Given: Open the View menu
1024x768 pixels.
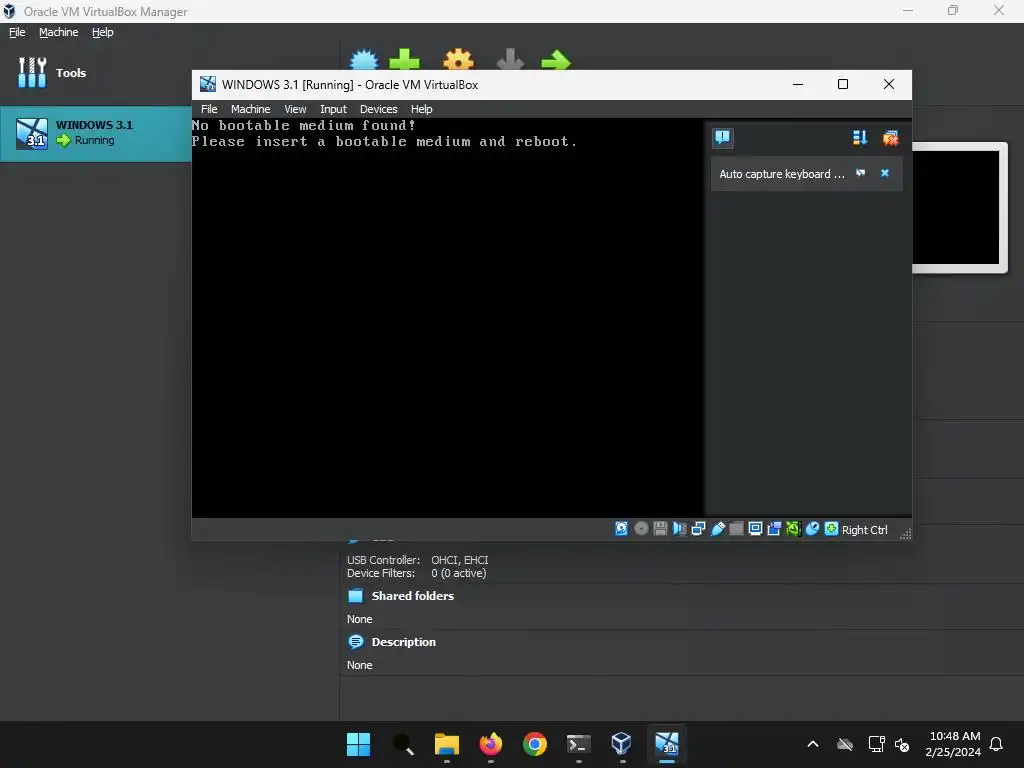Looking at the screenshot, I should 295,109.
